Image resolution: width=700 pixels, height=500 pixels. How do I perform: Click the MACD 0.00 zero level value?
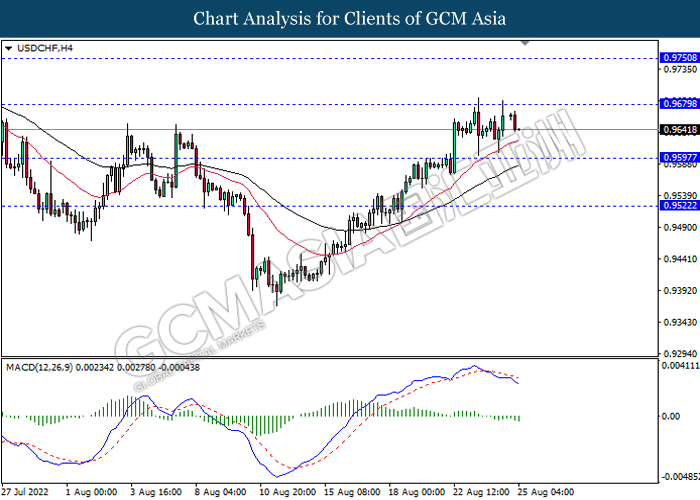(671, 416)
